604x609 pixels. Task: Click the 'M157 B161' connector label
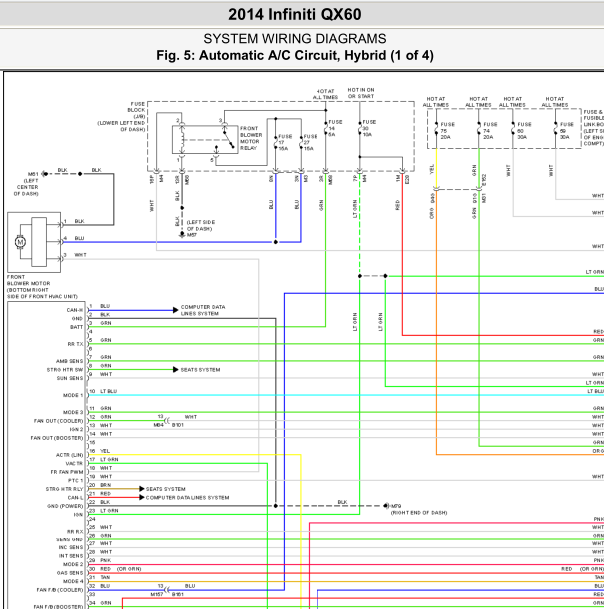167,595
